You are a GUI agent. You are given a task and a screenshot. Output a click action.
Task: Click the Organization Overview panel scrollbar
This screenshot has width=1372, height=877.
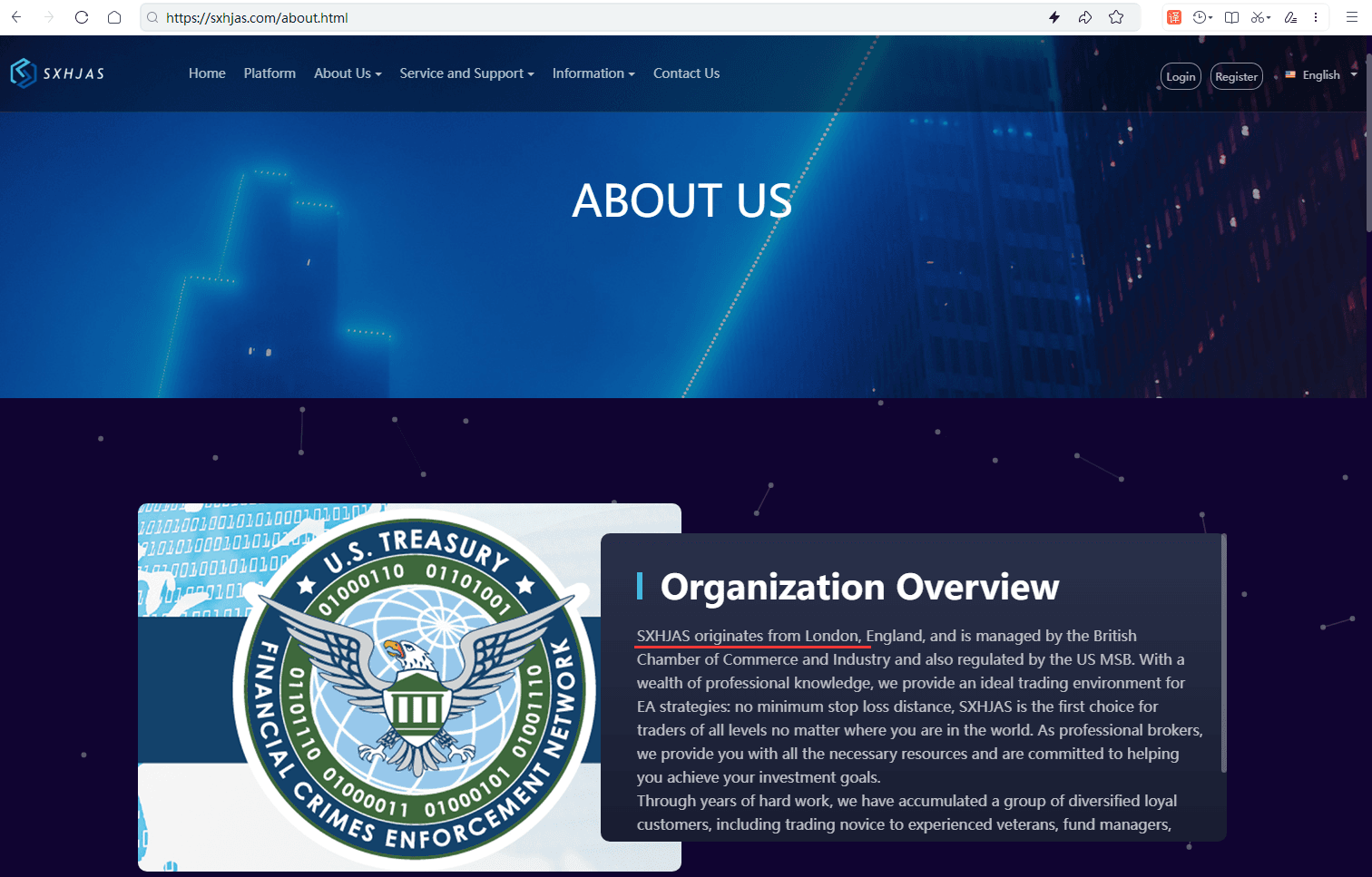pyautogui.click(x=1223, y=653)
